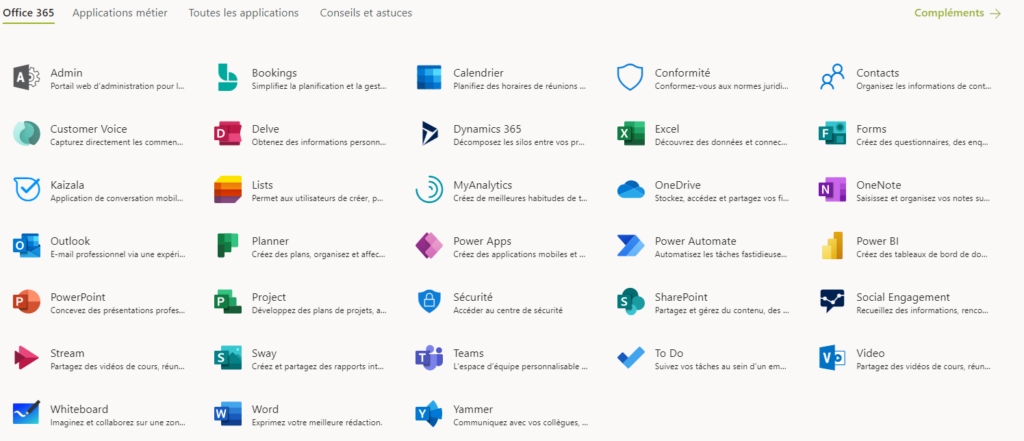Open the Video app icon
The height and width of the screenshot is (441, 1024).
832,358
